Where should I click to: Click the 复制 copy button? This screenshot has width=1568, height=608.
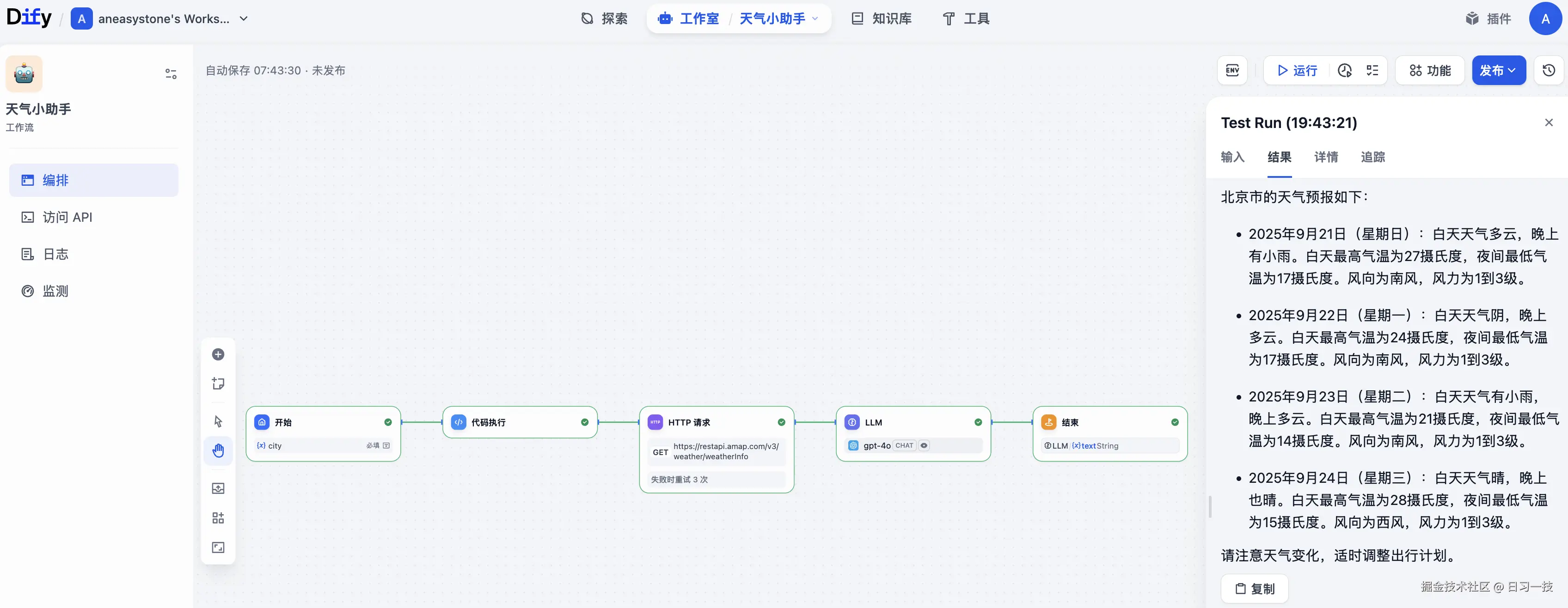point(1254,589)
